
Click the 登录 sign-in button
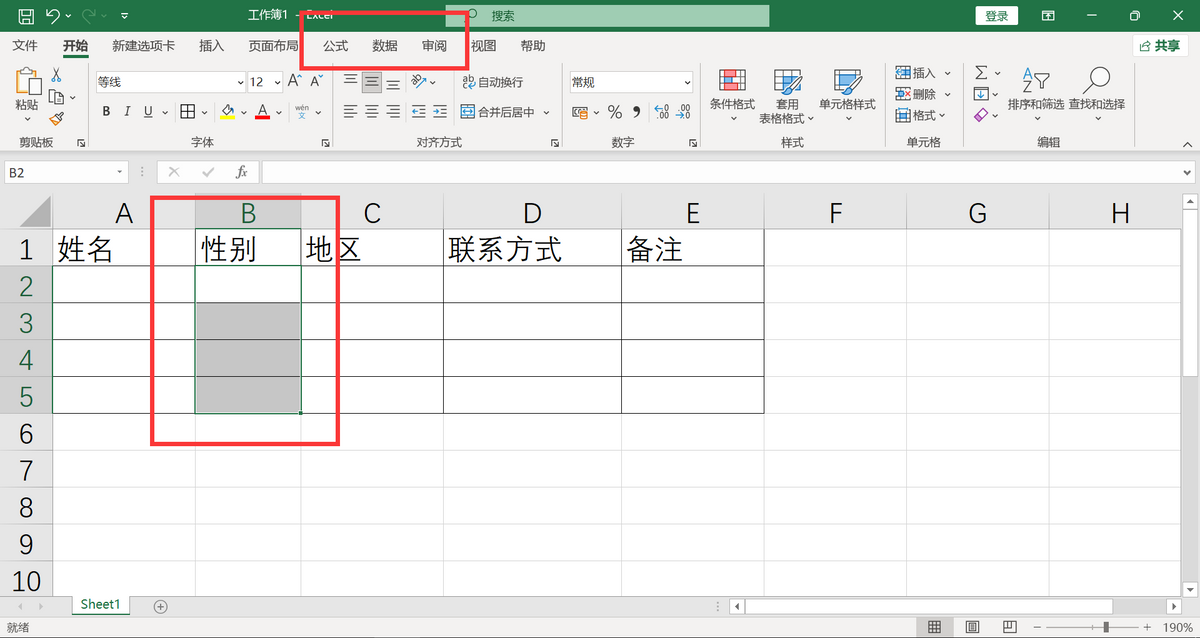(x=997, y=16)
